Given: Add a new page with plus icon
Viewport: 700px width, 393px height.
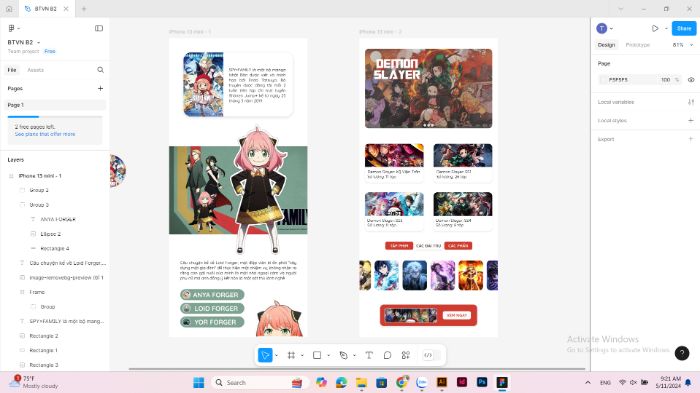Looking at the screenshot, I should click(100, 88).
